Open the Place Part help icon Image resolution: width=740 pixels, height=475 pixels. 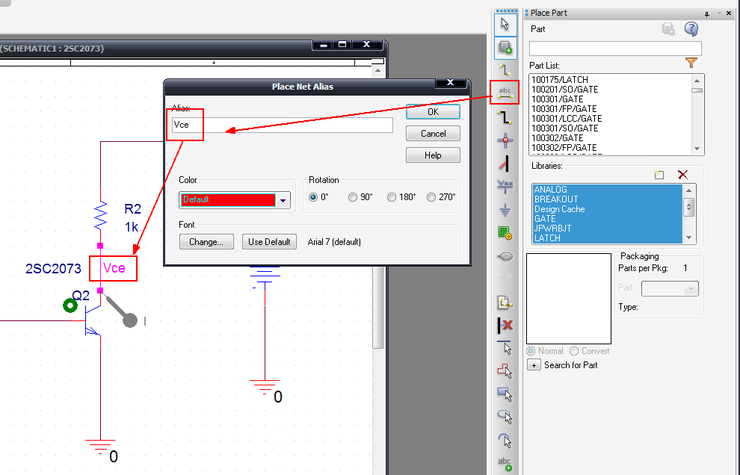(690, 29)
